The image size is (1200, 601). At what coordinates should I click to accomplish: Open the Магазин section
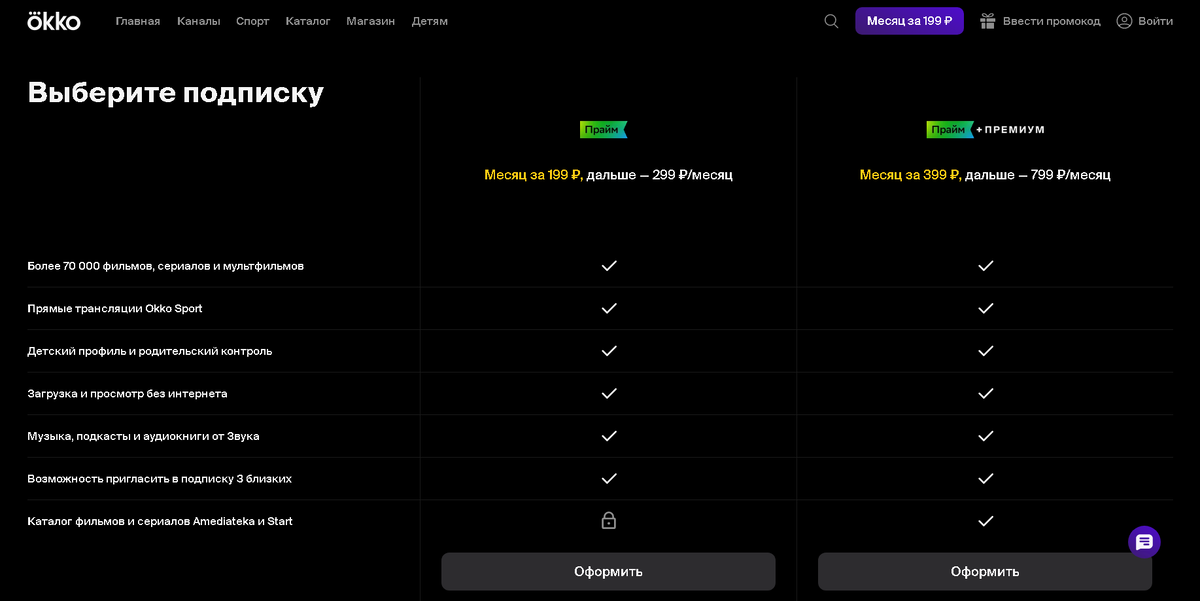pyautogui.click(x=371, y=21)
